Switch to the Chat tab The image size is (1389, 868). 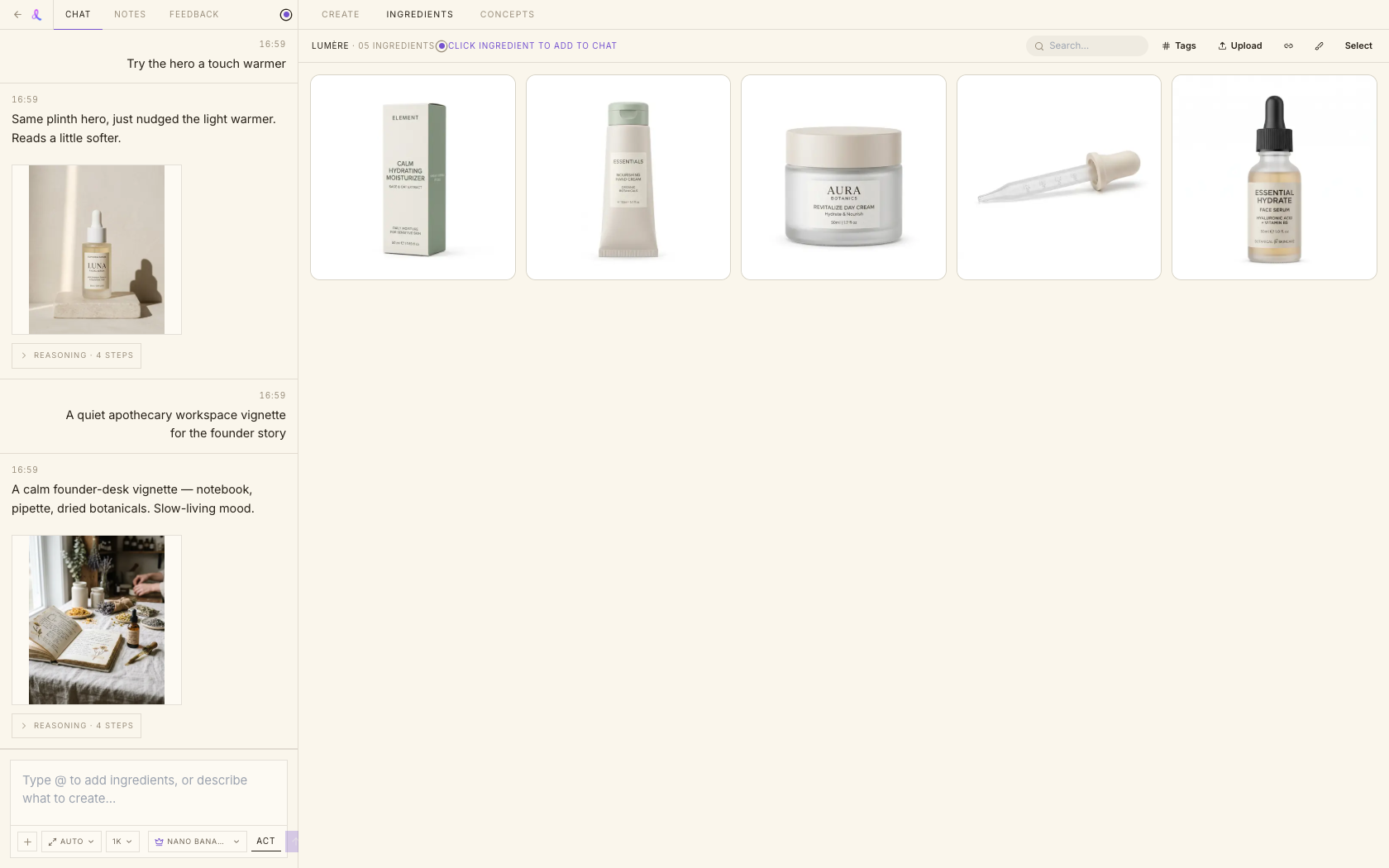coord(78,15)
